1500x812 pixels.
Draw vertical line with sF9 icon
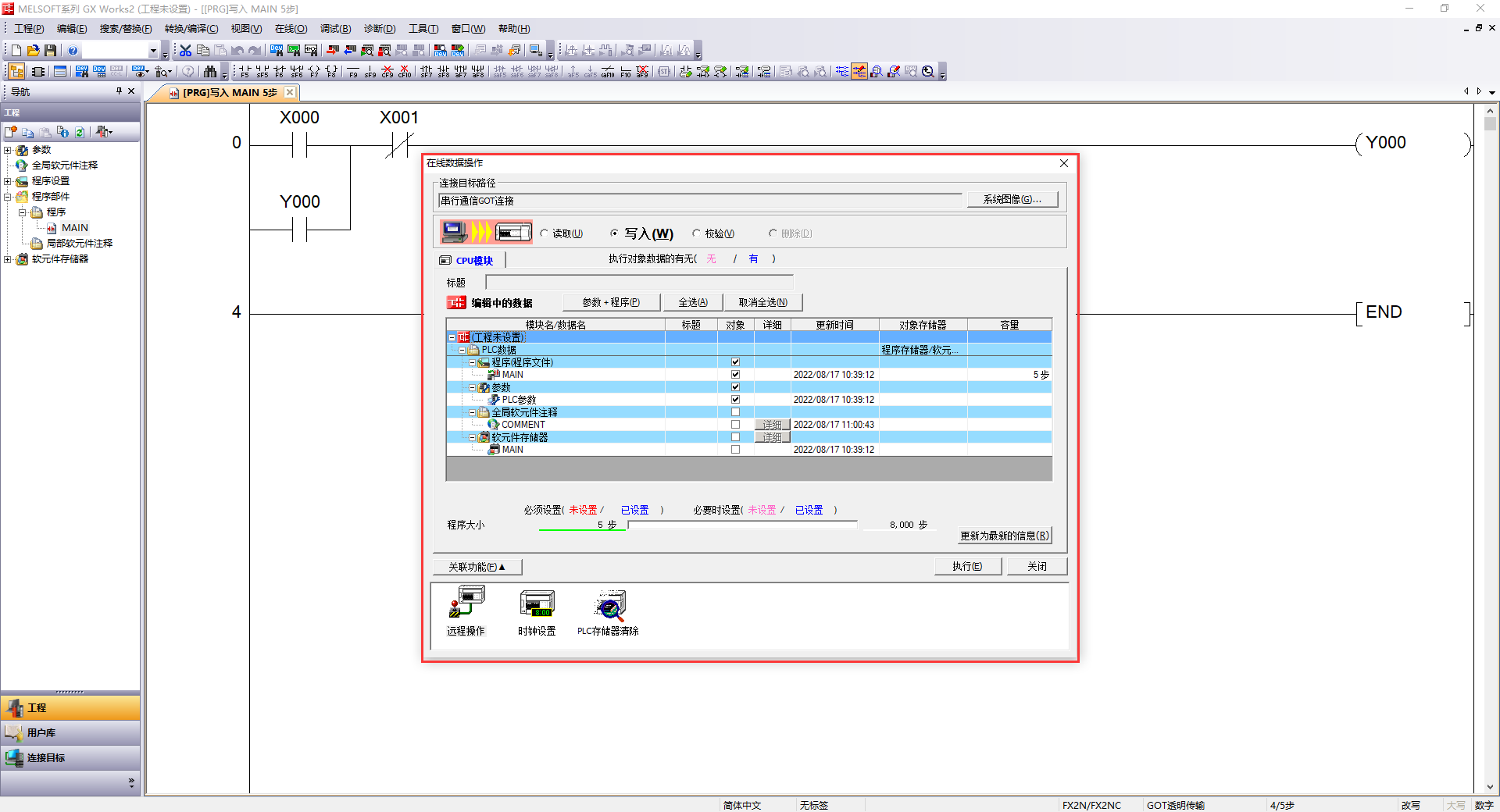click(x=370, y=72)
